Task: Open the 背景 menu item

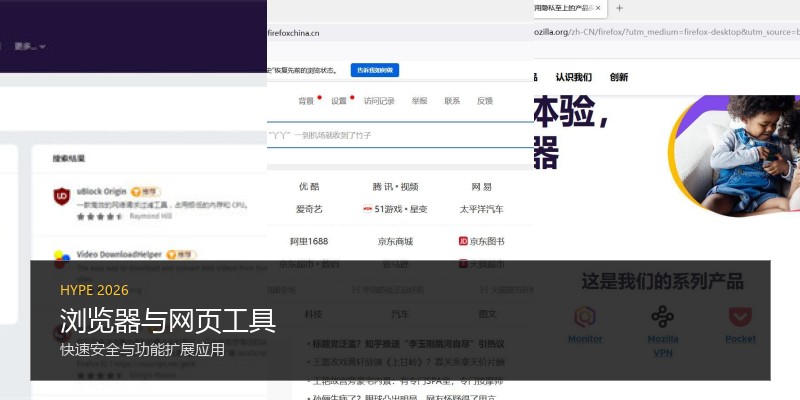Action: pyautogui.click(x=306, y=101)
